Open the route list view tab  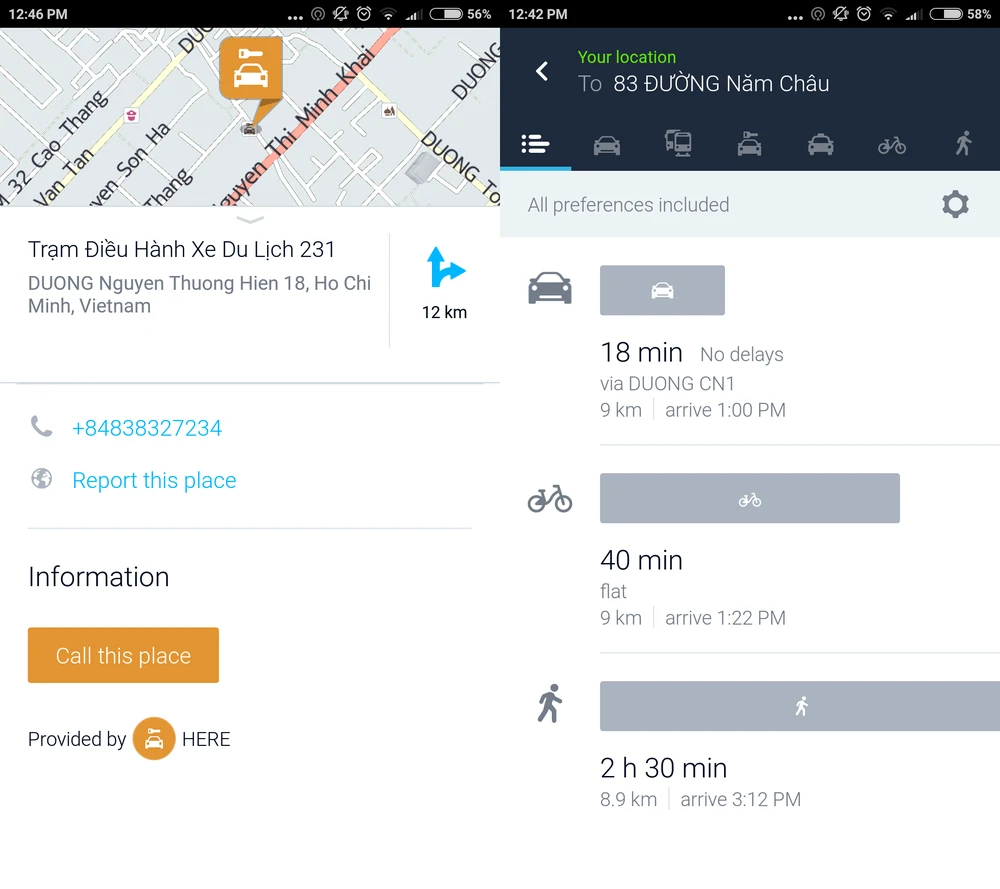click(536, 144)
